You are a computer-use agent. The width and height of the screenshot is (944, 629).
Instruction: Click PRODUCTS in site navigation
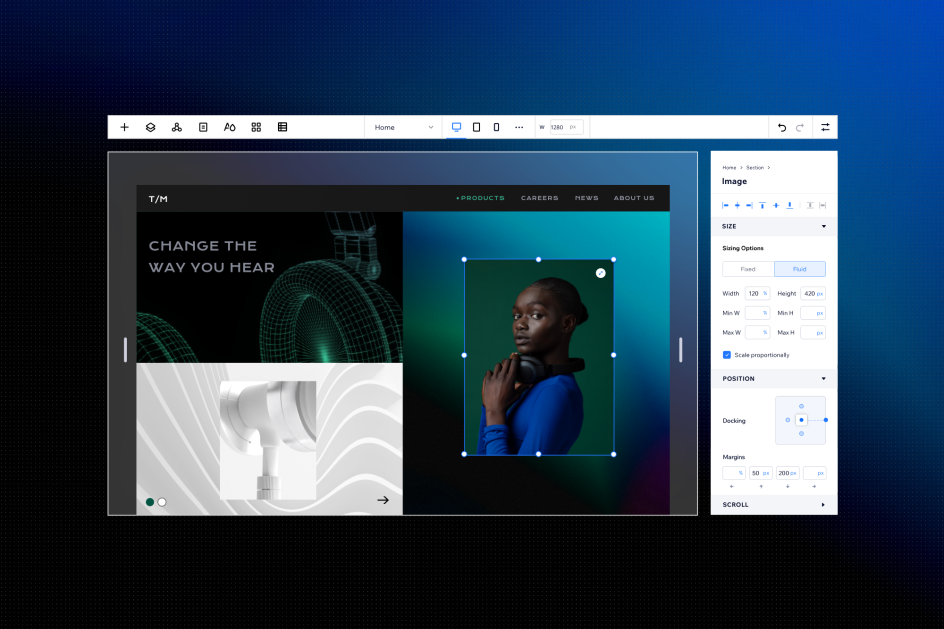tap(481, 198)
